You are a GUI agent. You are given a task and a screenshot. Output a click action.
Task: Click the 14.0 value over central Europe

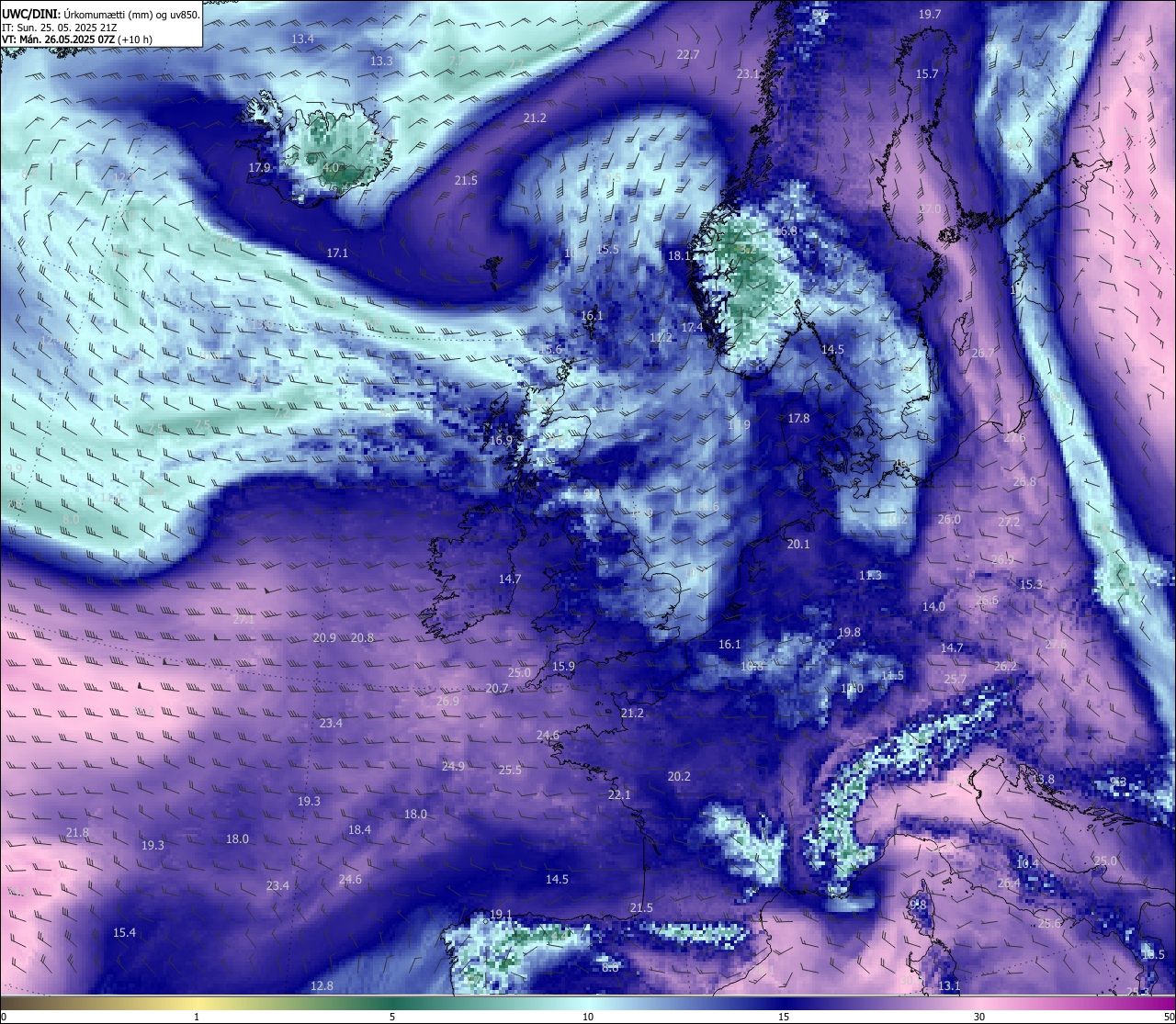click(x=933, y=607)
